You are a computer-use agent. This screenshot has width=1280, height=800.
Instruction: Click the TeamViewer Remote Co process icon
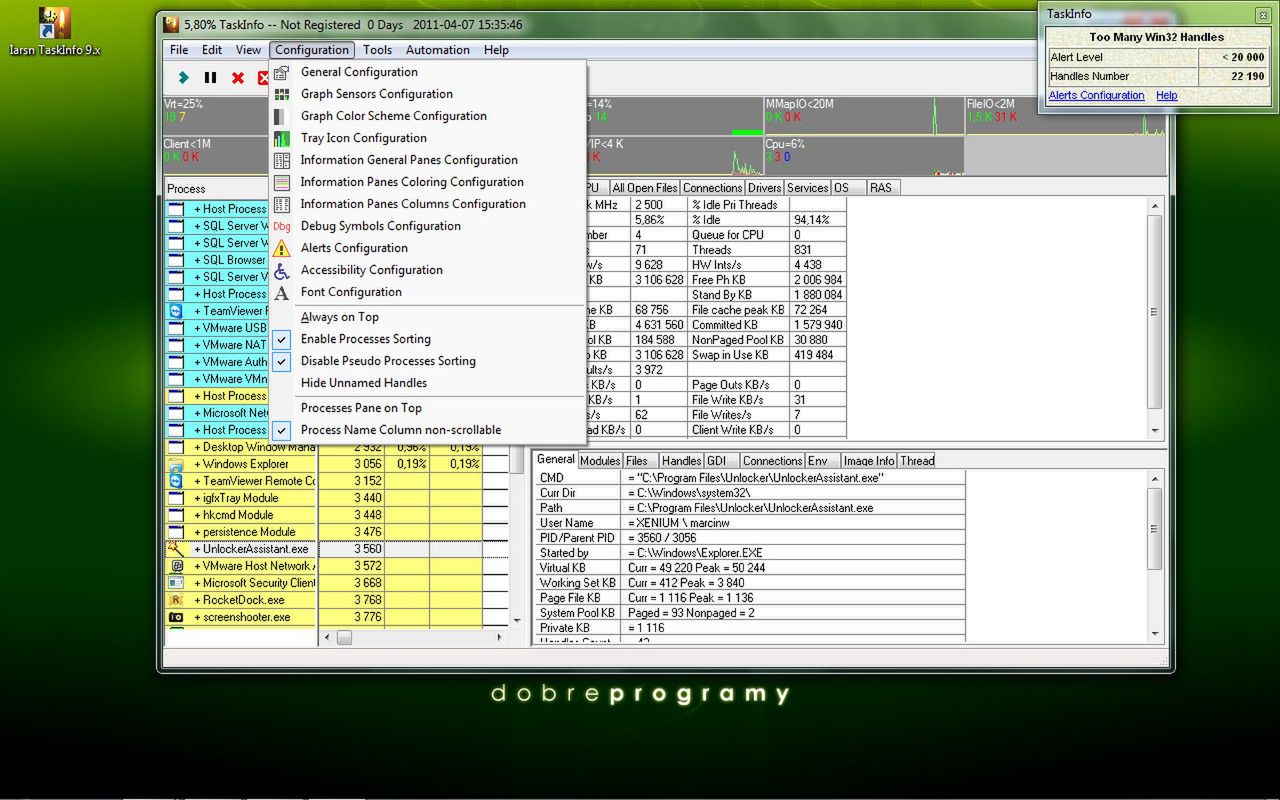176,481
